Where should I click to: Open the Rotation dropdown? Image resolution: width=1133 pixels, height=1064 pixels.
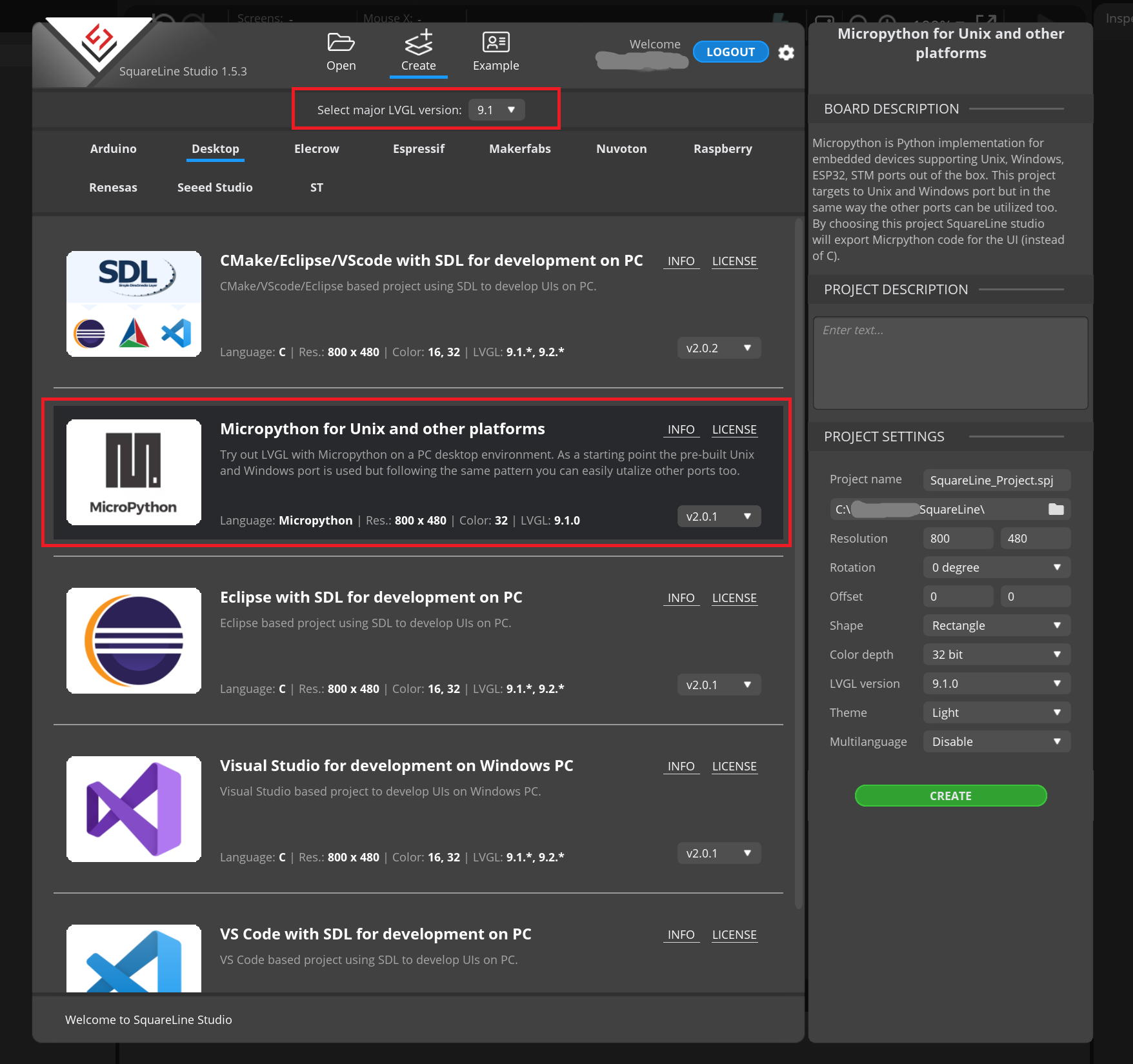[997, 567]
